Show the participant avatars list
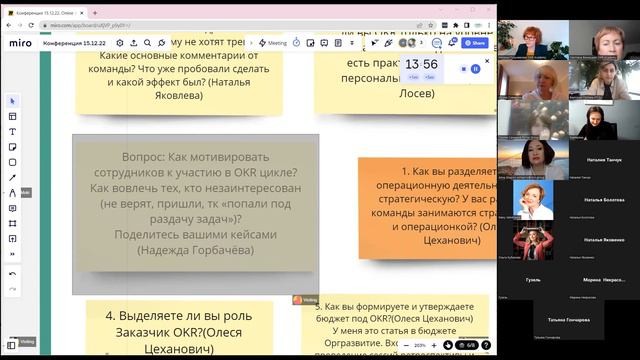The height and width of the screenshot is (360, 640). point(411,43)
